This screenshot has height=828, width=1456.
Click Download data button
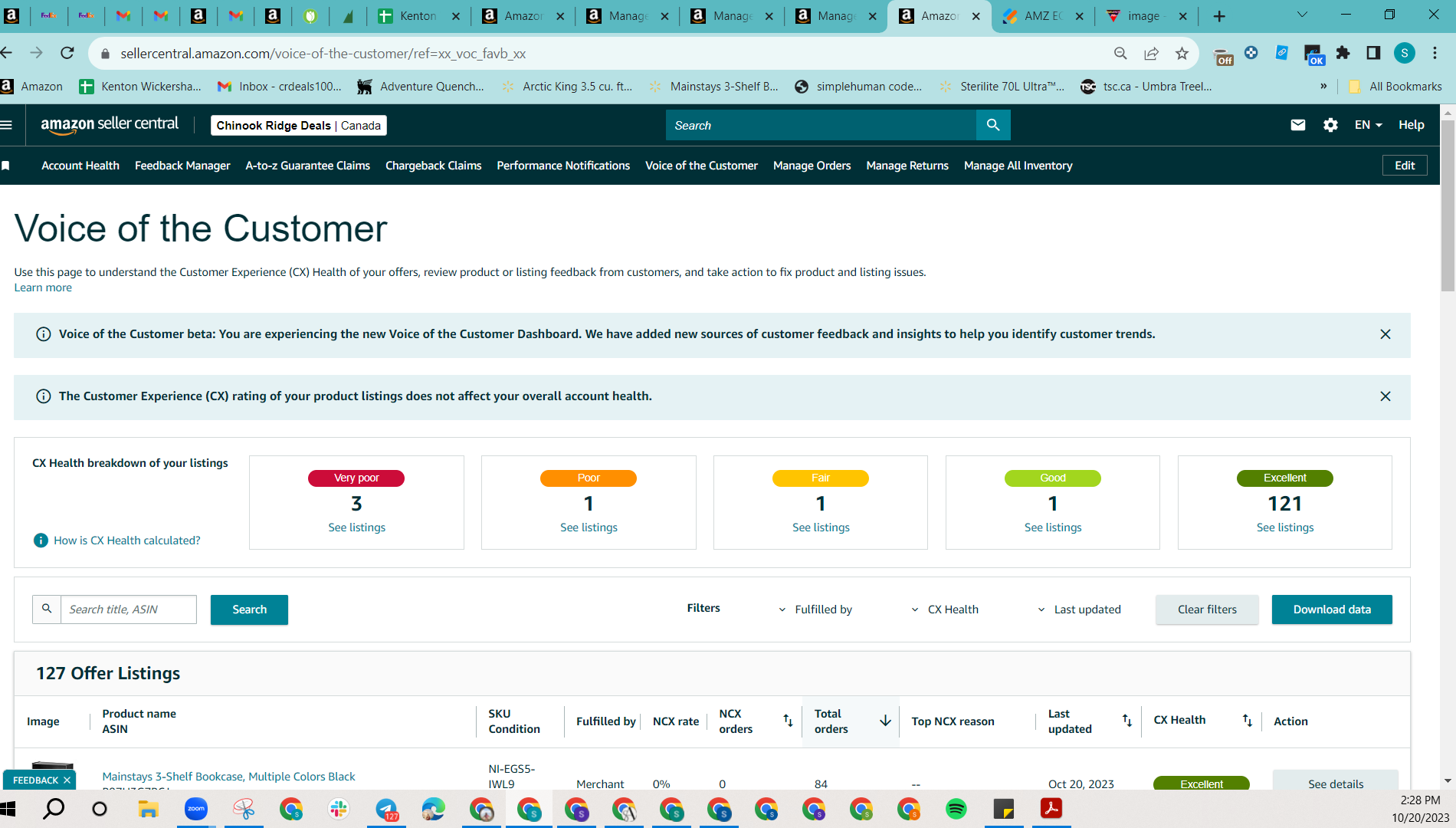1332,609
